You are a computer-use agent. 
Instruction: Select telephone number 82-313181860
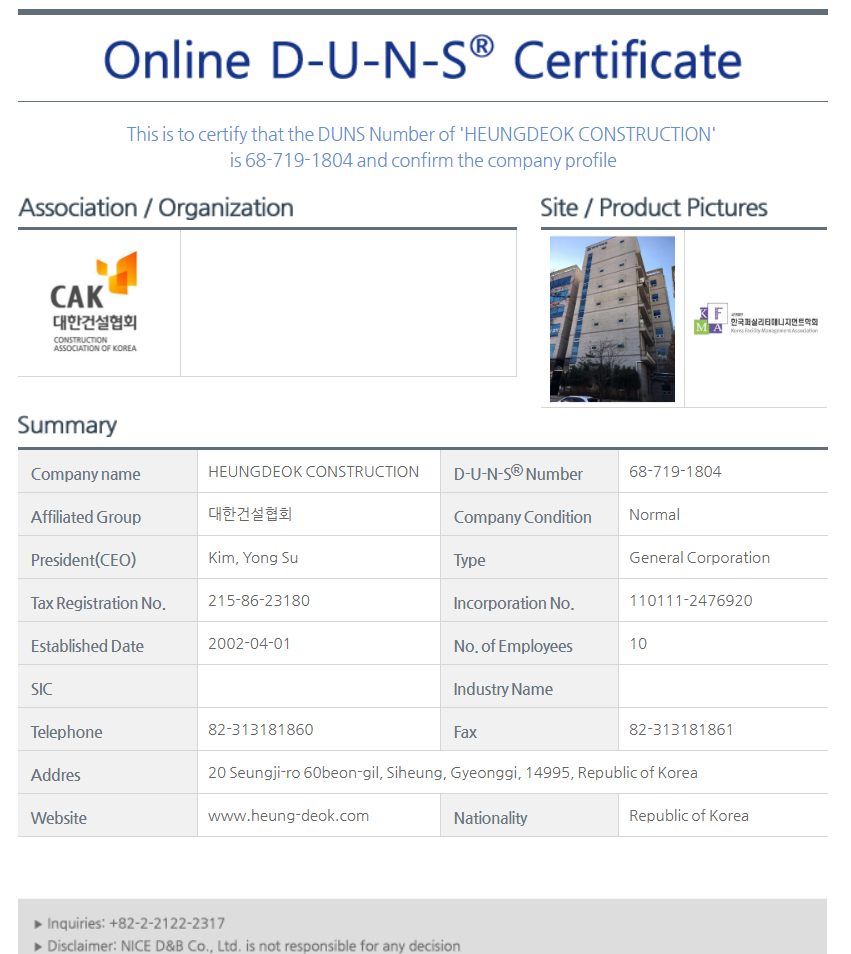261,729
